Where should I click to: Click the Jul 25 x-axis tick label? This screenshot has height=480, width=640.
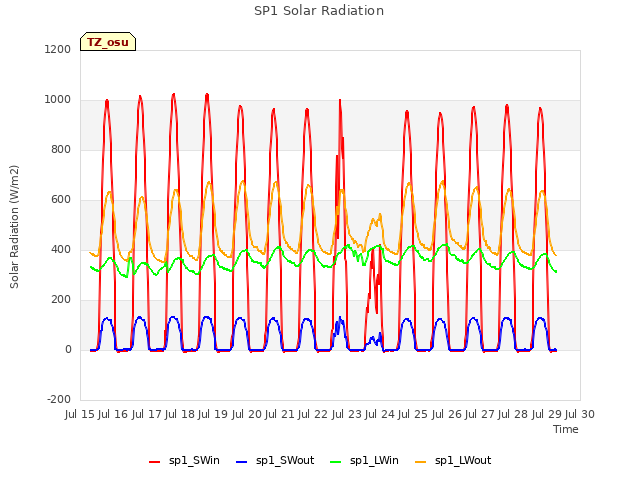click(413, 414)
